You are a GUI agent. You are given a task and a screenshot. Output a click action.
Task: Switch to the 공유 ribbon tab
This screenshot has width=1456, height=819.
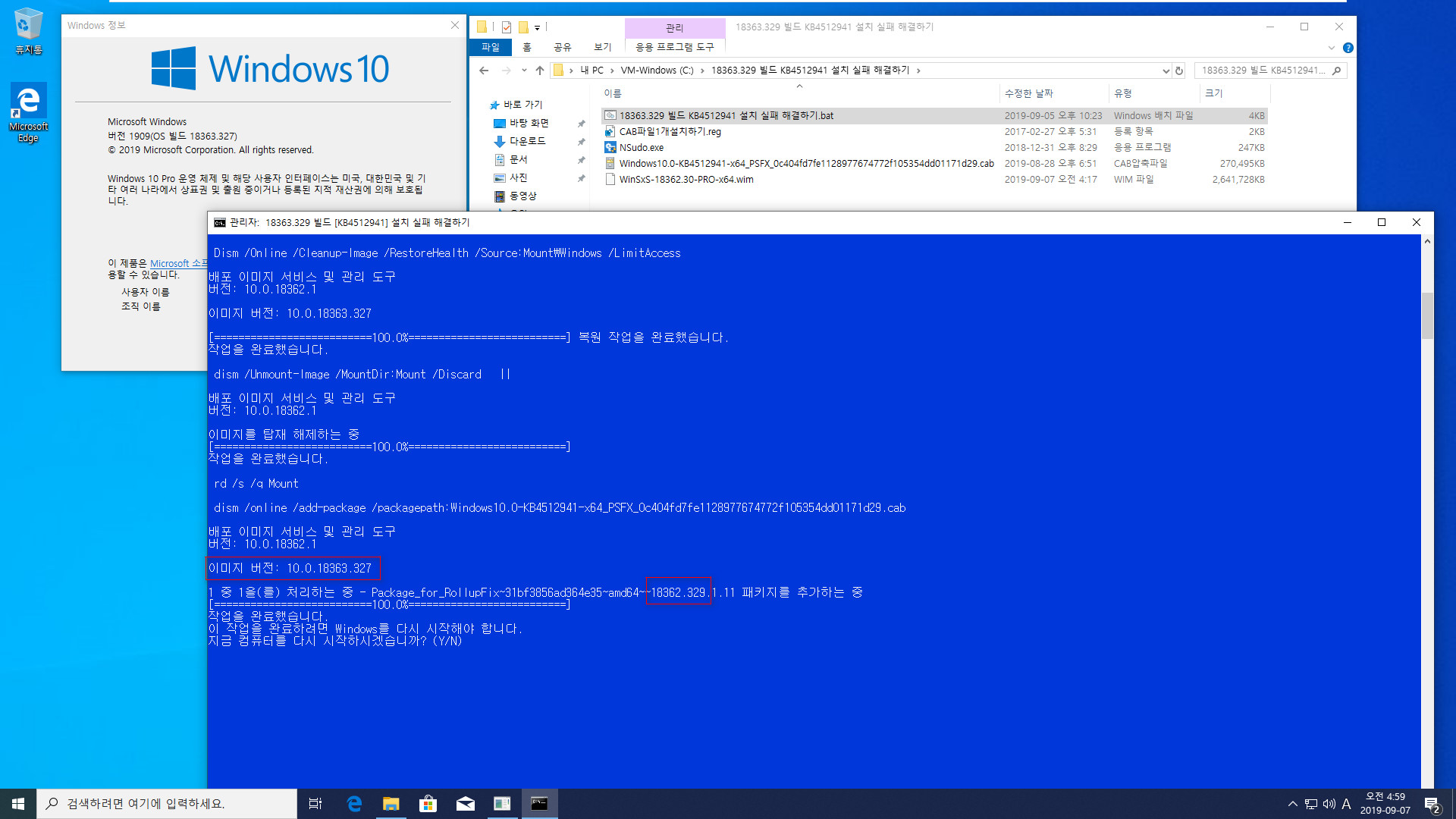click(x=562, y=47)
